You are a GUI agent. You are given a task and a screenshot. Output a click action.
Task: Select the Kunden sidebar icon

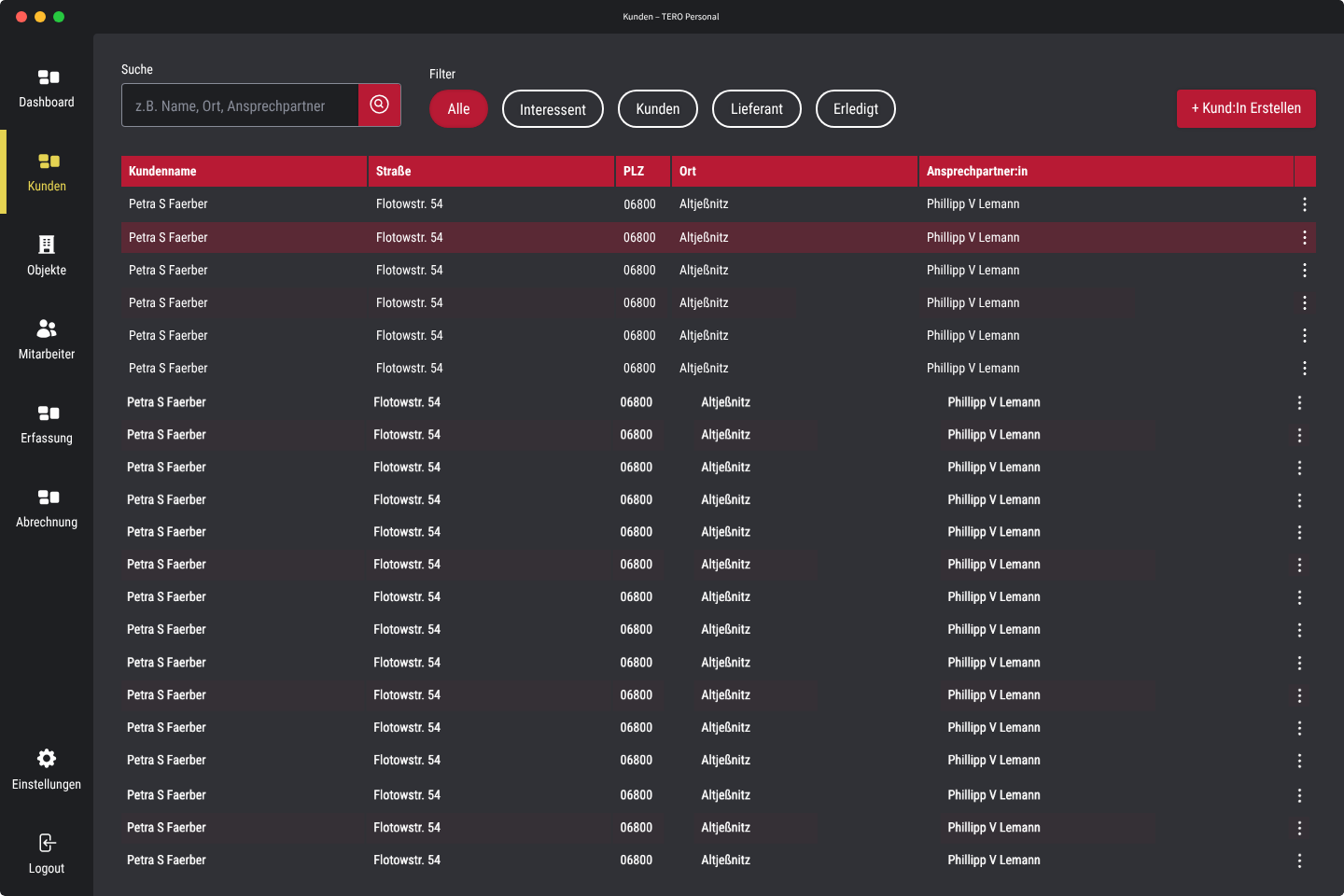48,161
